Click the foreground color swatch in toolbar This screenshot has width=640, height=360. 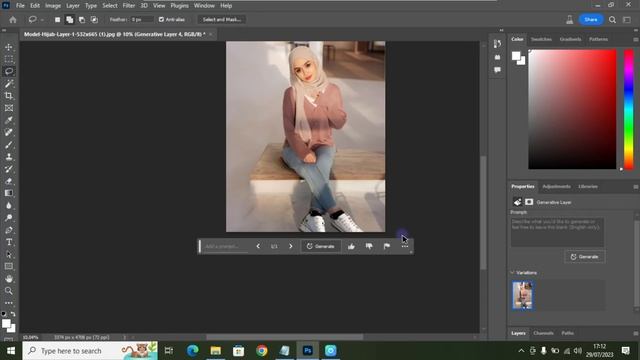click(x=6, y=324)
